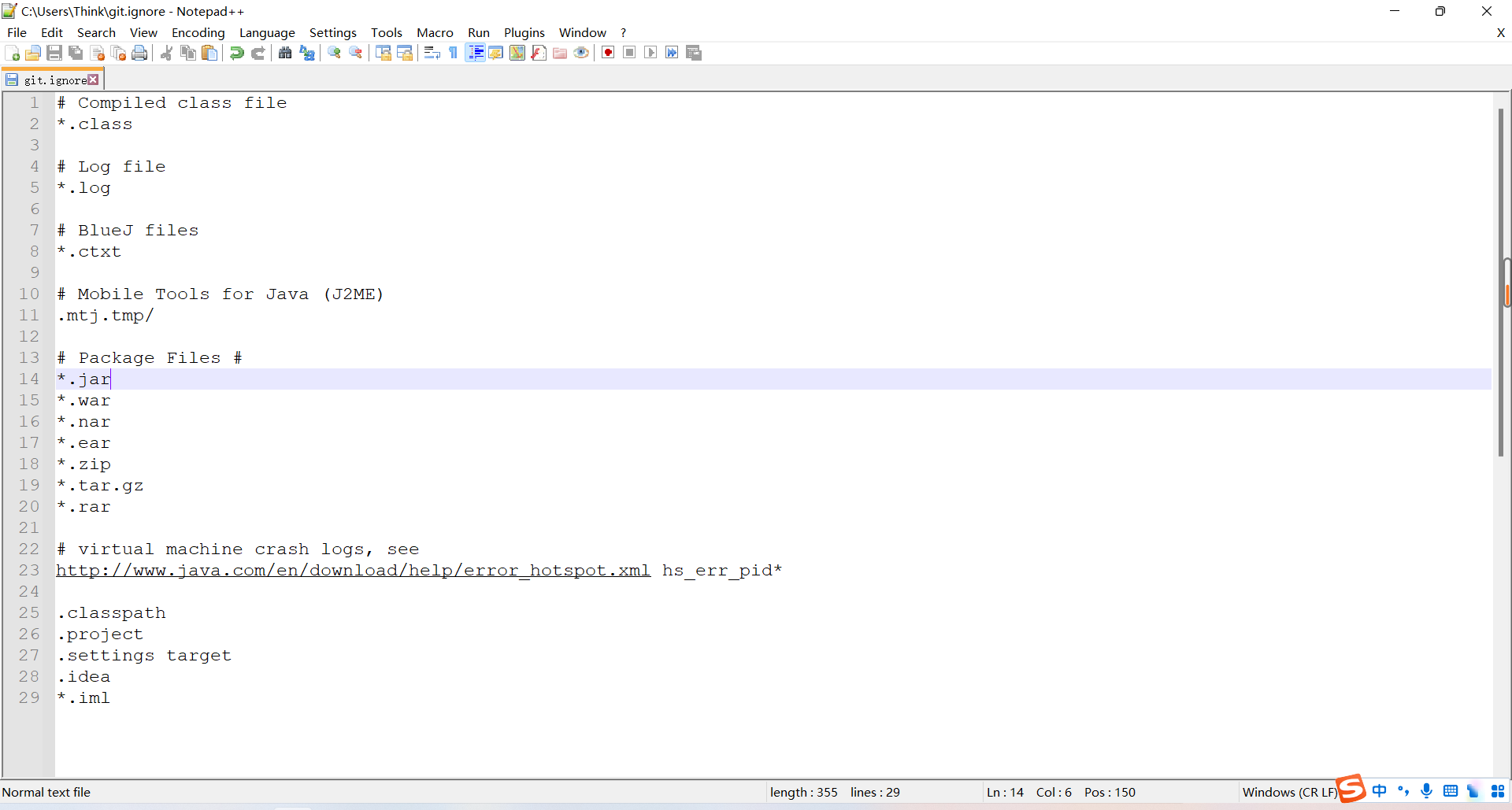Toggle word wrap toolbar button
The image size is (1512, 810).
[432, 53]
